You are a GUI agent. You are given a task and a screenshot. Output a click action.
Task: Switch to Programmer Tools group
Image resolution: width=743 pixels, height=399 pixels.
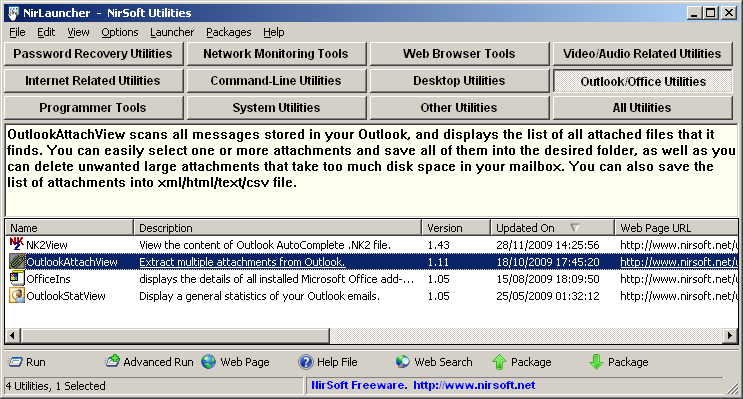93,108
